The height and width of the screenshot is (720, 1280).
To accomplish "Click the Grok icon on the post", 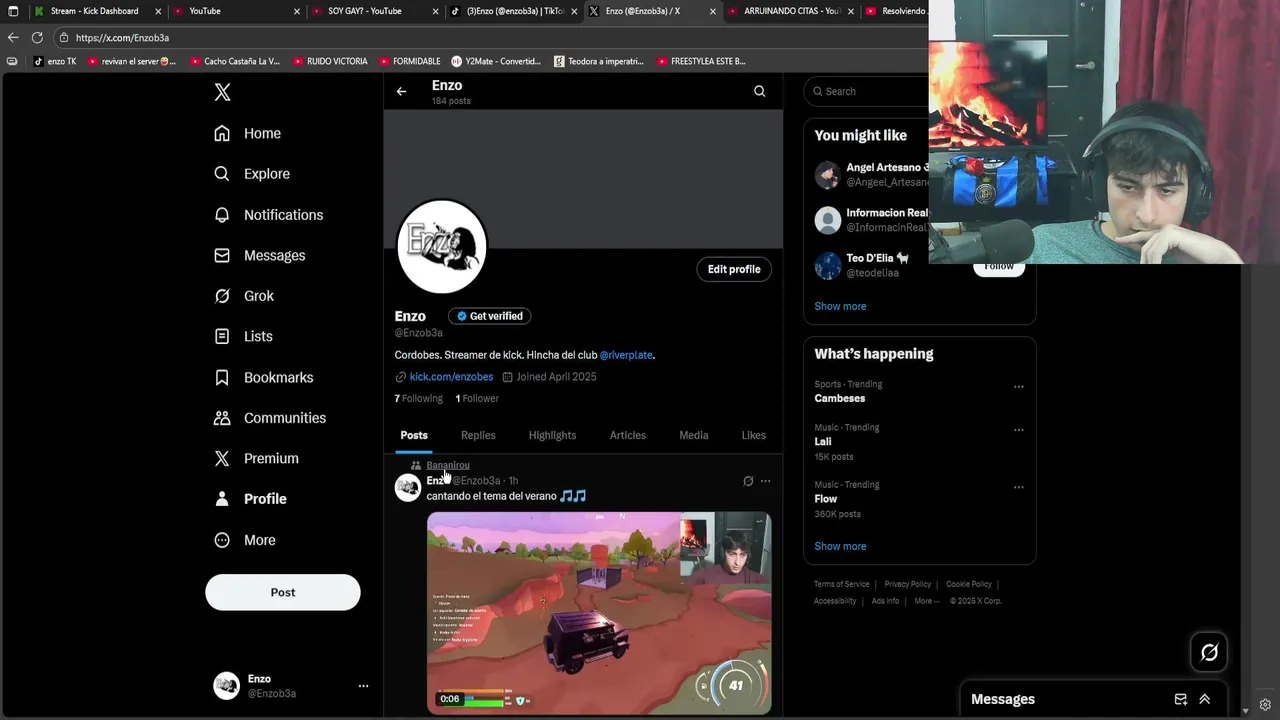I will 748,481.
